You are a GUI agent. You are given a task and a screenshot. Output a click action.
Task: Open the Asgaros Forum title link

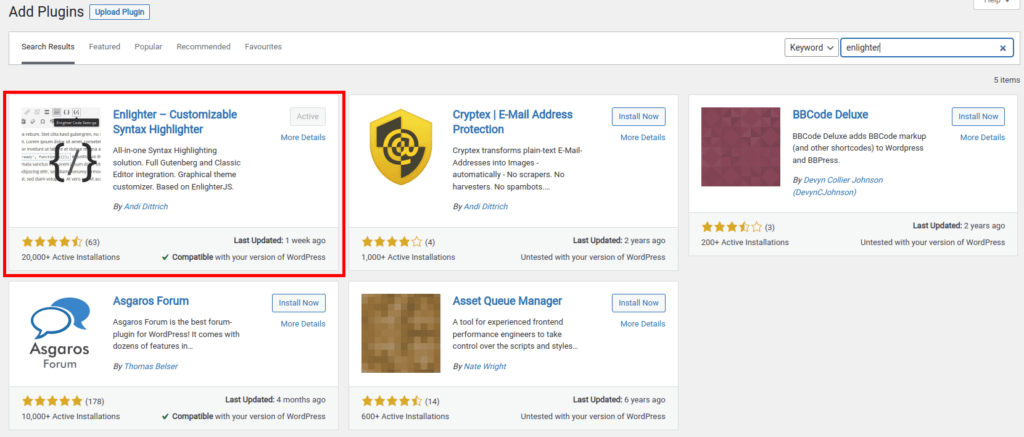point(151,301)
